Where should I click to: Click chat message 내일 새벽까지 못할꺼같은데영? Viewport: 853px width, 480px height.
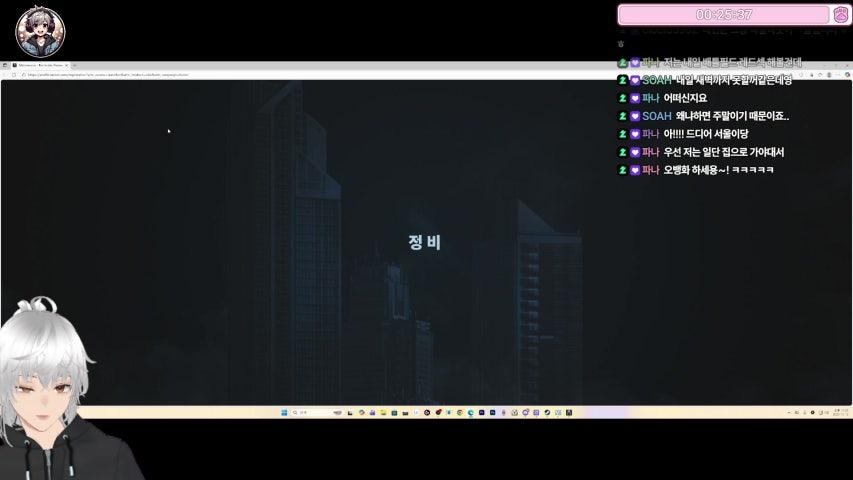(733, 80)
